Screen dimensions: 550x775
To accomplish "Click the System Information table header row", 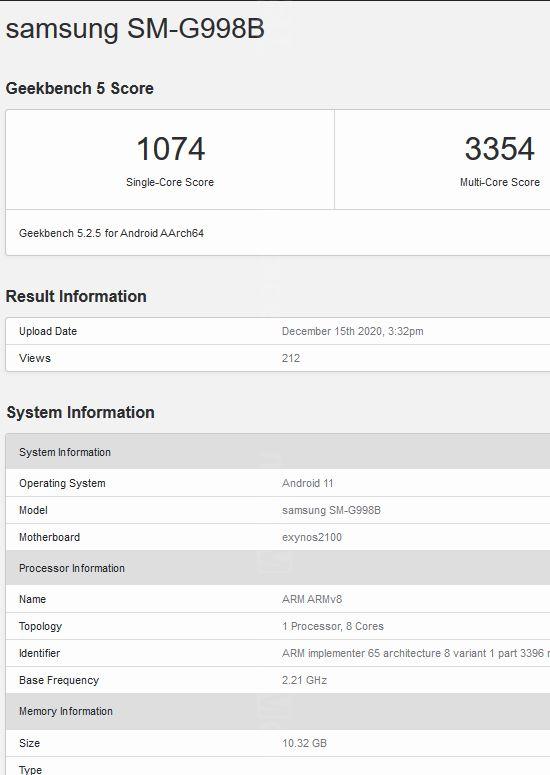I will tap(278, 452).
